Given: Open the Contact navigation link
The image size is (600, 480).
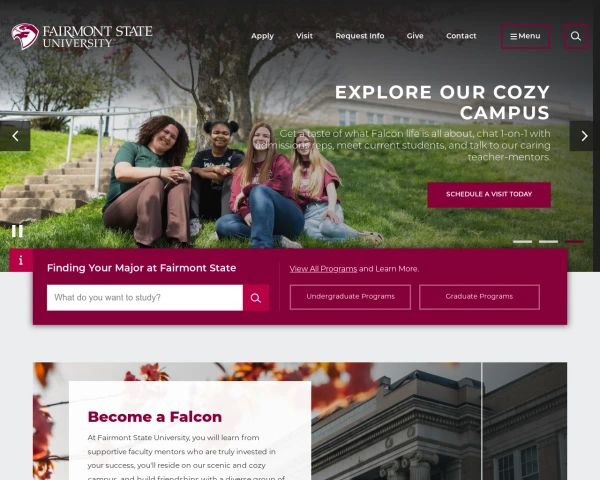Looking at the screenshot, I should pos(461,36).
